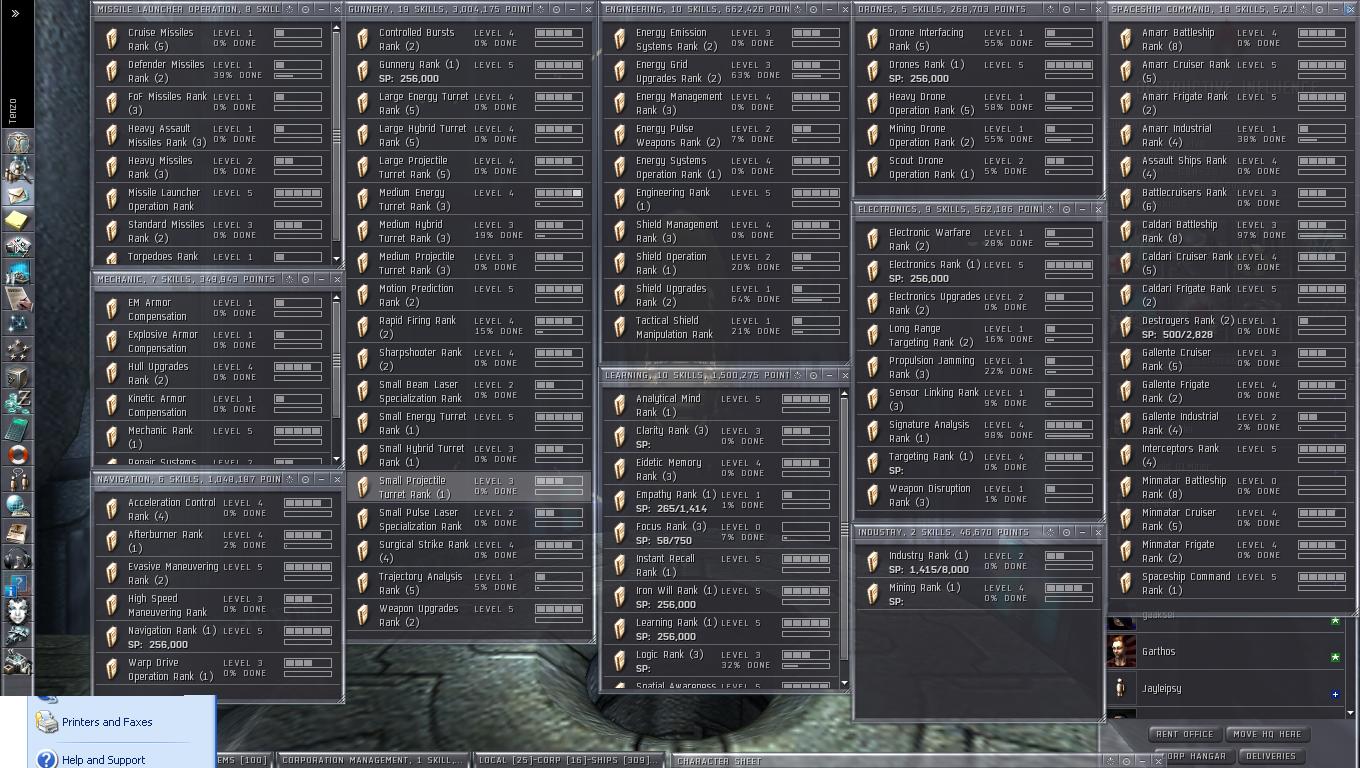Open the Character Sheet sidebar icon

click(x=17, y=143)
